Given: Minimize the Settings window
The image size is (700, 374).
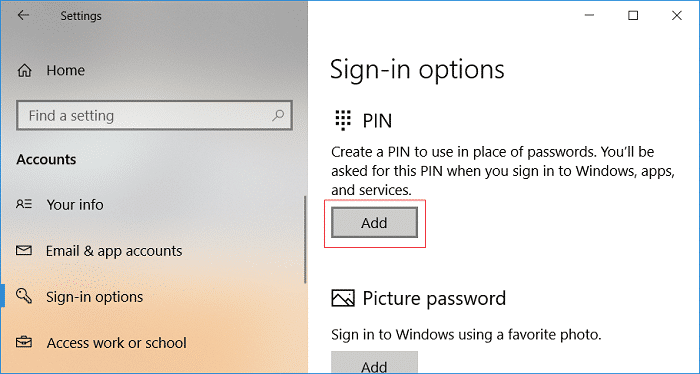Looking at the screenshot, I should pyautogui.click(x=589, y=16).
